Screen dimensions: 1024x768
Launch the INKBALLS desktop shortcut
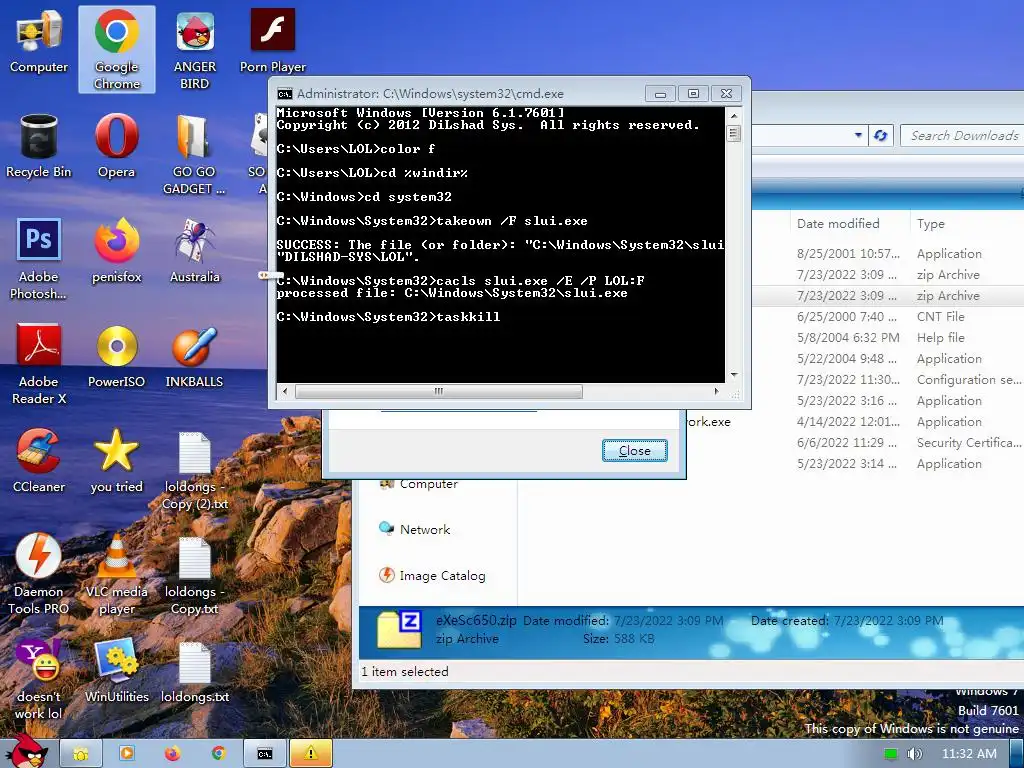[x=194, y=357]
